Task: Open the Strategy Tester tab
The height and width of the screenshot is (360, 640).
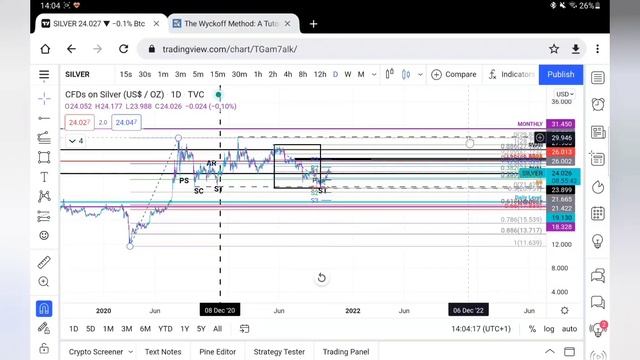Action: pyautogui.click(x=279, y=352)
